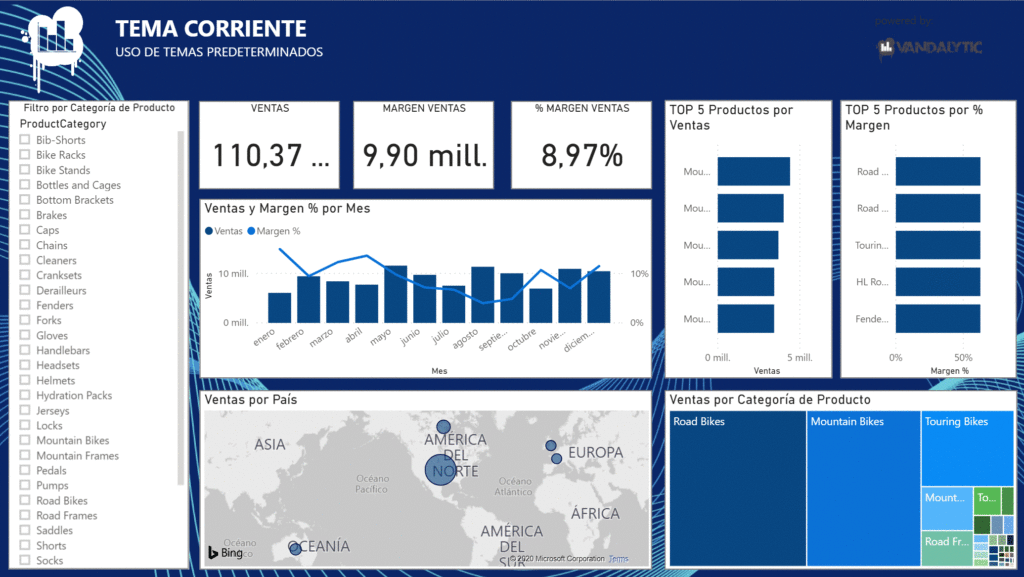
Task: Tick the Road Frames checkbox
Action: click(25, 515)
